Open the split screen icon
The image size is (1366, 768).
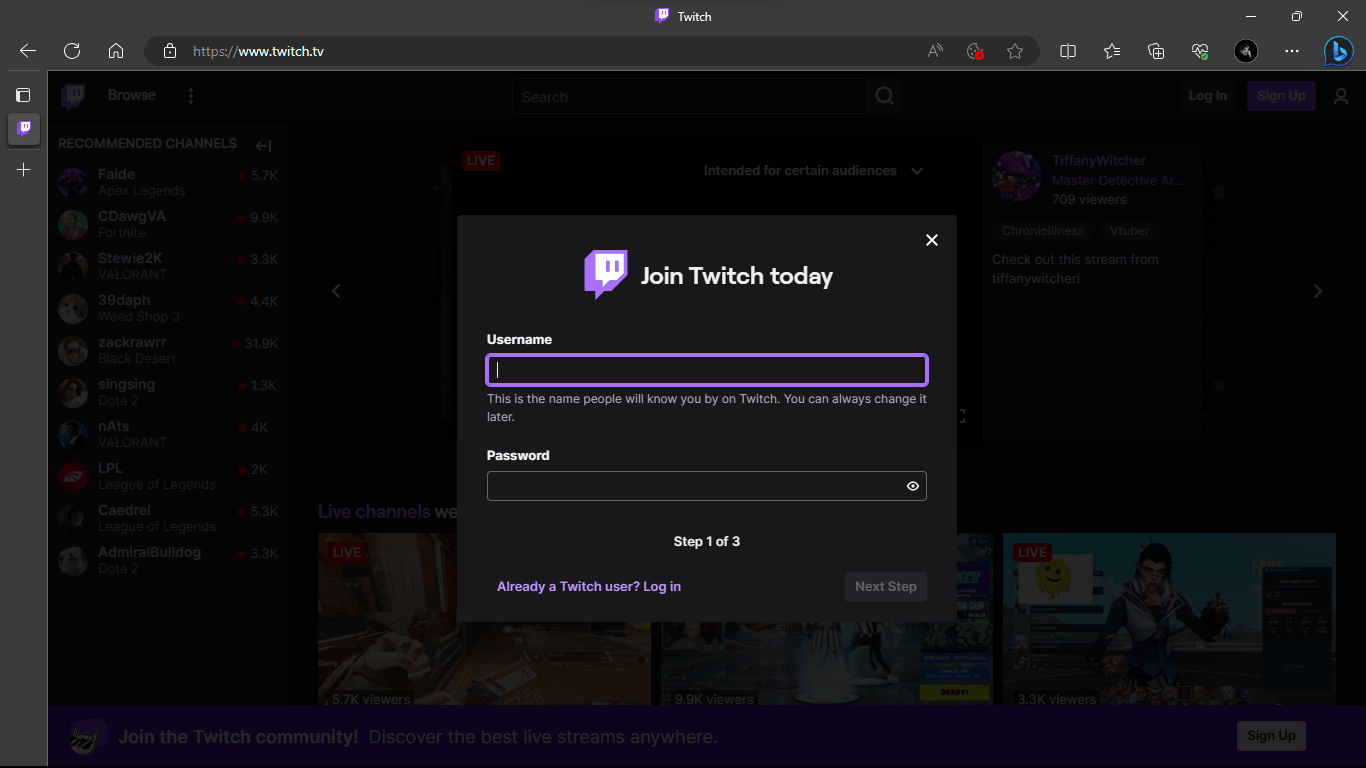[1068, 51]
